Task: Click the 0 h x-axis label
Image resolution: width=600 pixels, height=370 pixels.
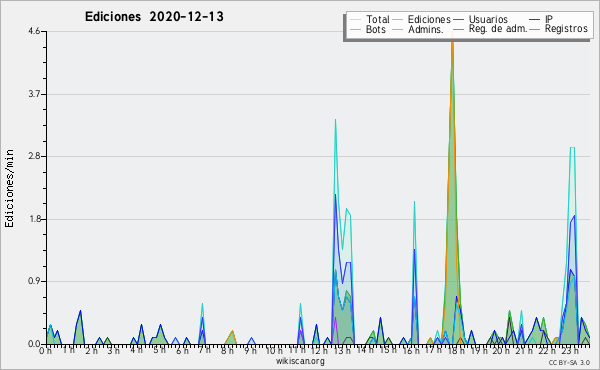Action: click(46, 351)
